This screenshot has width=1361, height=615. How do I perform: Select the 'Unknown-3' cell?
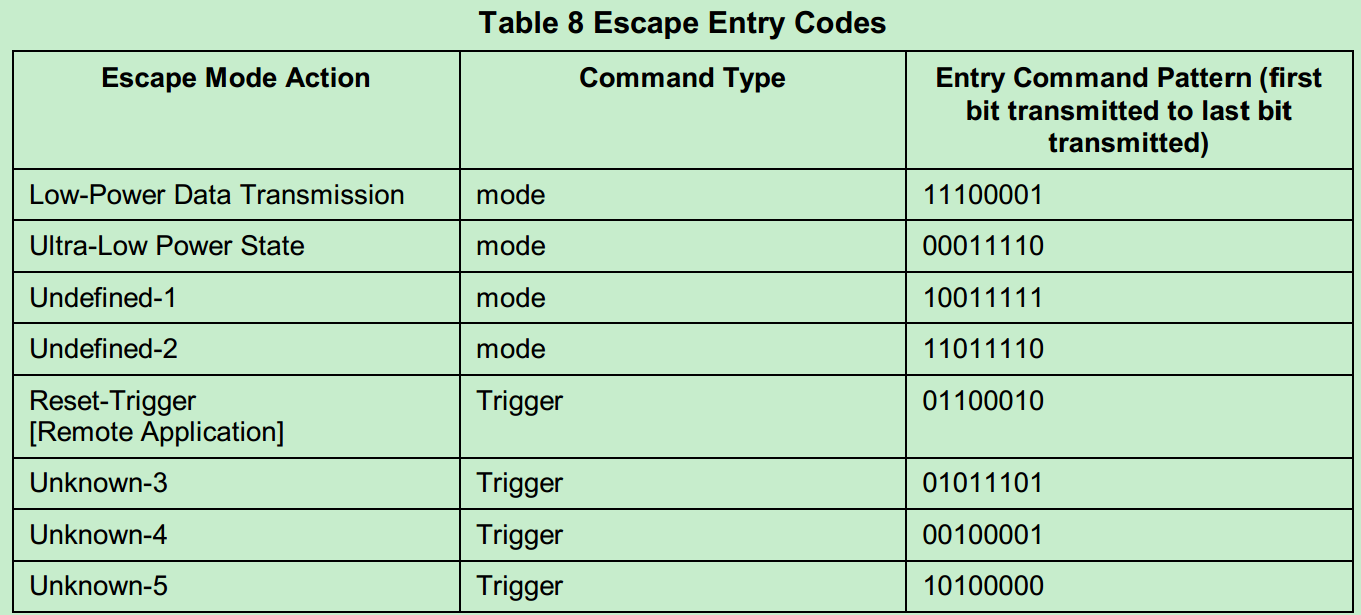(99, 484)
